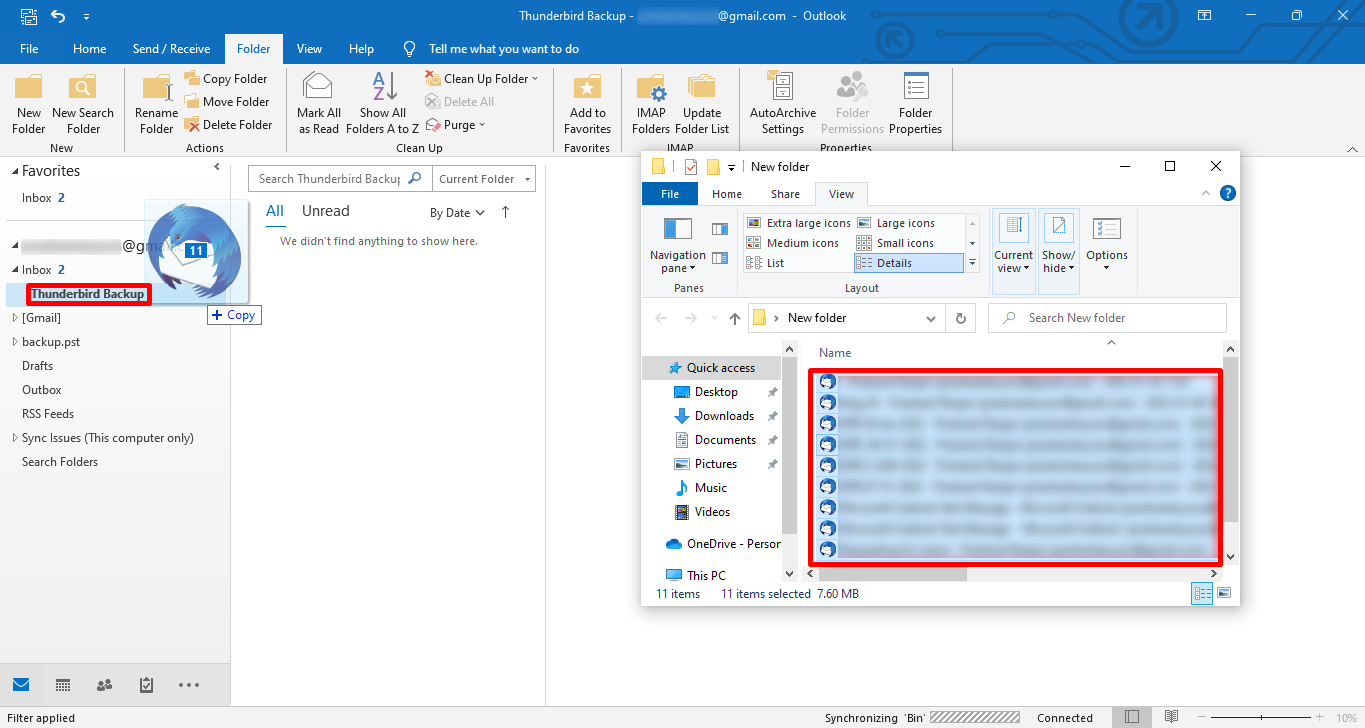Screen dimensions: 1365x728
Task: Open Show/hide dropdown in Explorer
Action: coord(1059,252)
